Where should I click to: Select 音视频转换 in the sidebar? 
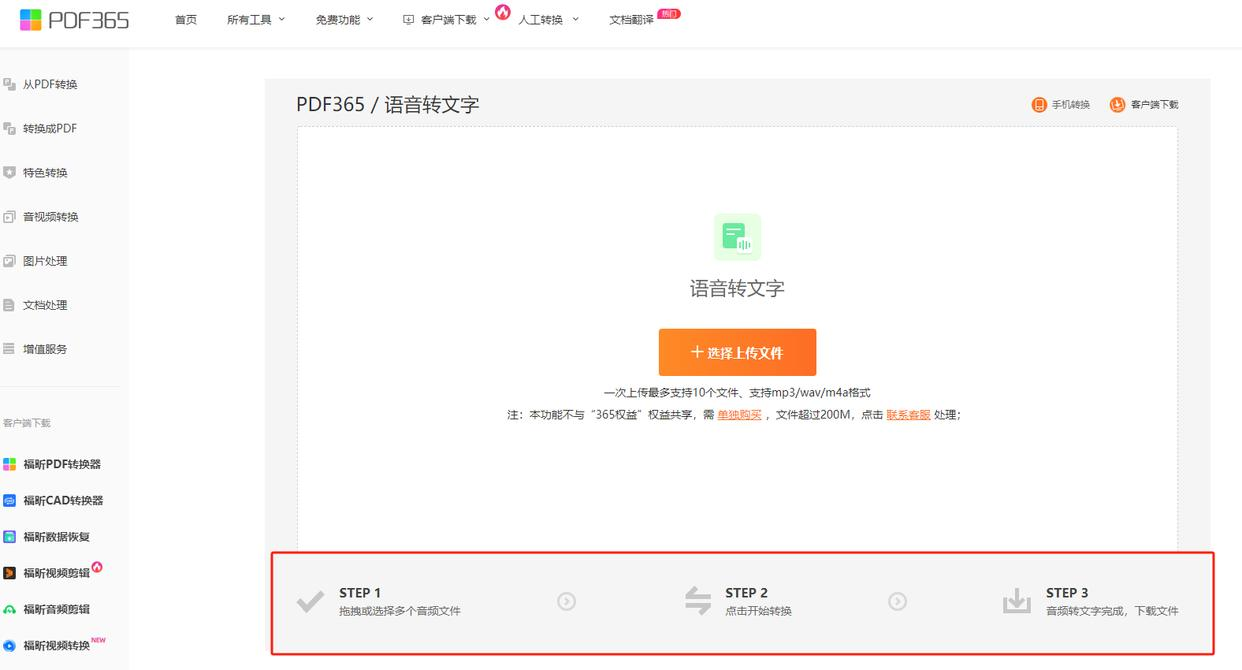(x=50, y=217)
